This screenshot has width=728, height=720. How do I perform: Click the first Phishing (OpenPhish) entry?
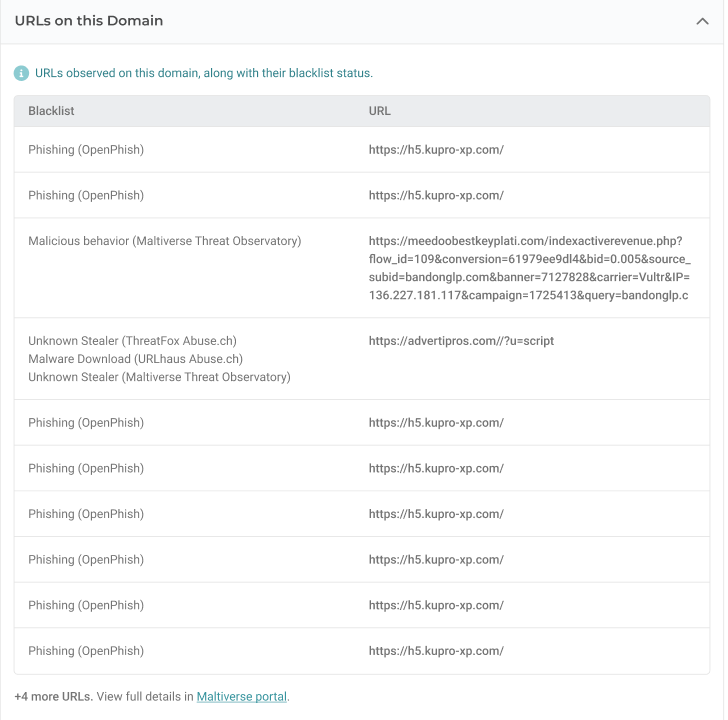[x=86, y=150]
